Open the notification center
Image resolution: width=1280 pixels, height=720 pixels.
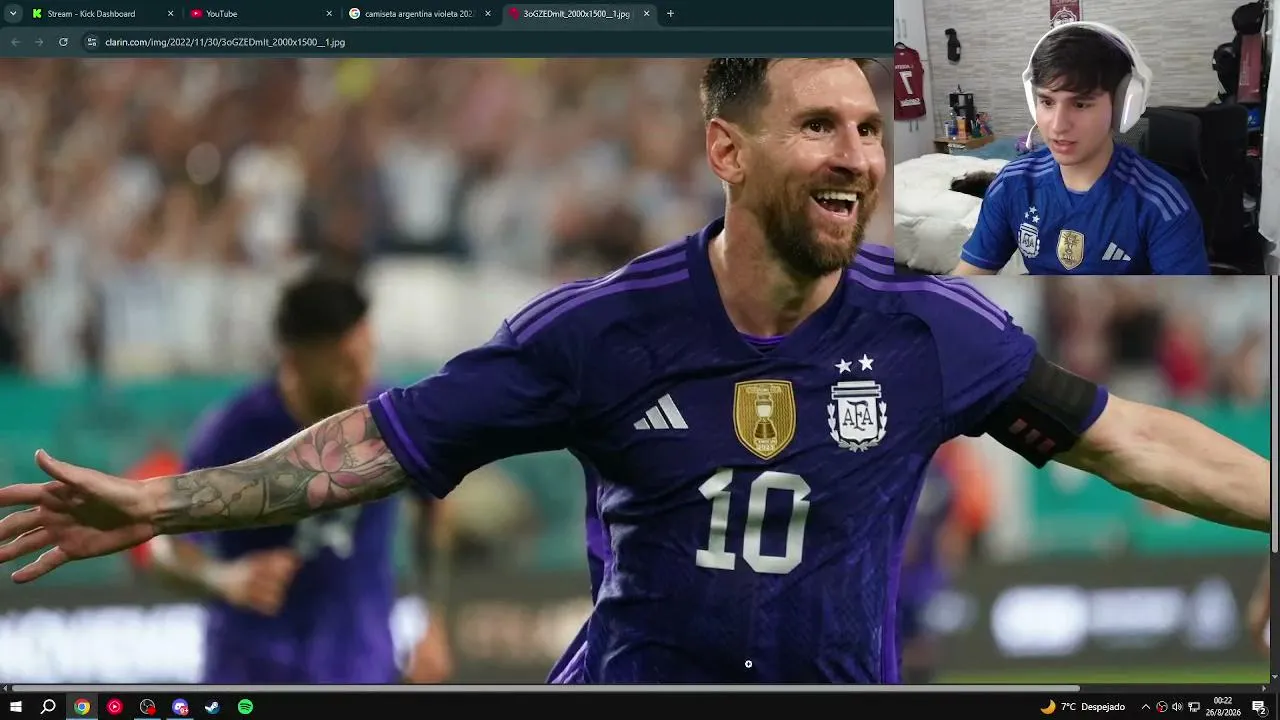pyautogui.click(x=1259, y=707)
